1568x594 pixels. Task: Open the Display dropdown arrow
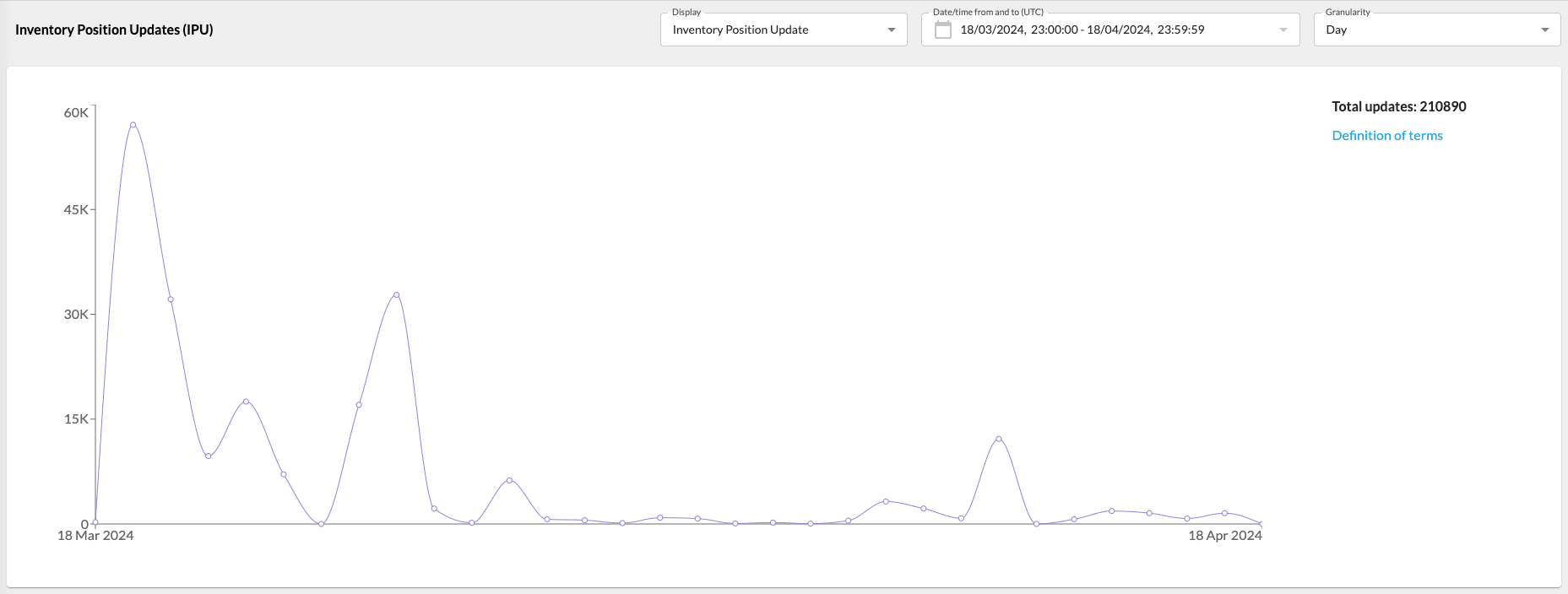coord(891,30)
